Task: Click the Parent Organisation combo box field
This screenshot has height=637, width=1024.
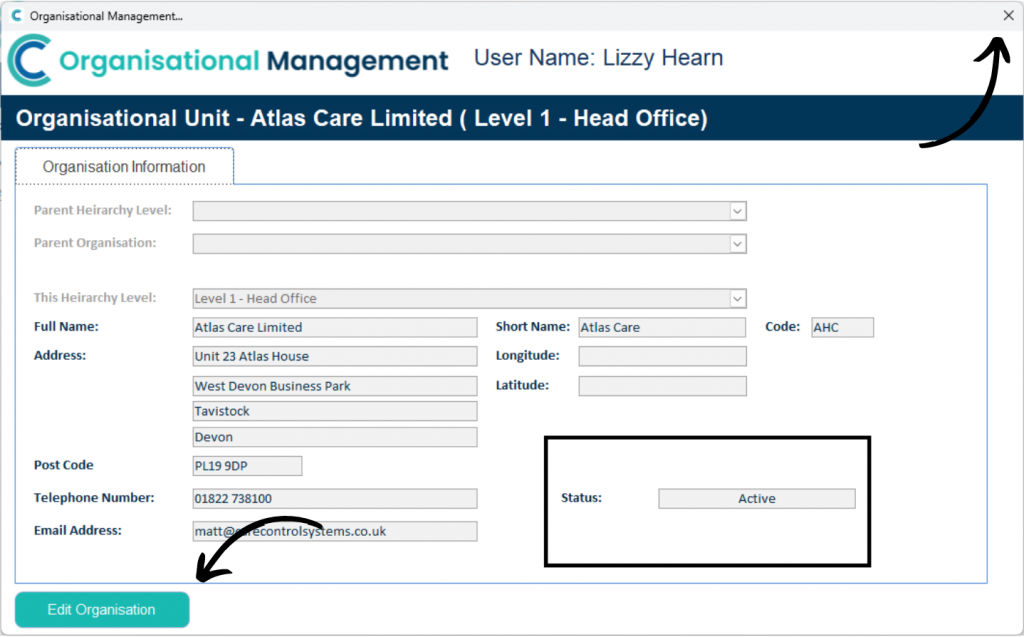Action: pos(470,244)
